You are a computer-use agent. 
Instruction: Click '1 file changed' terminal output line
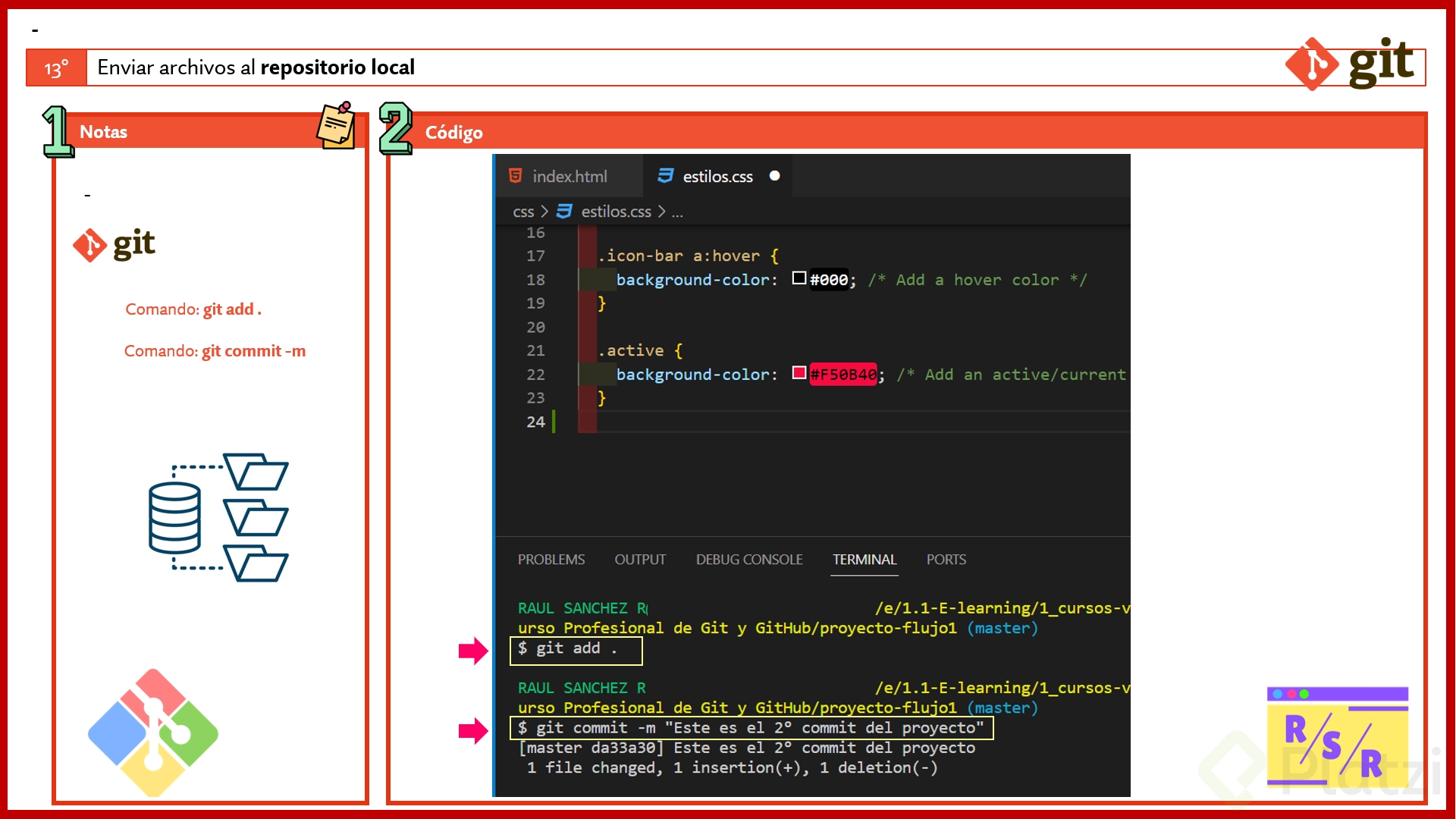coord(732,767)
